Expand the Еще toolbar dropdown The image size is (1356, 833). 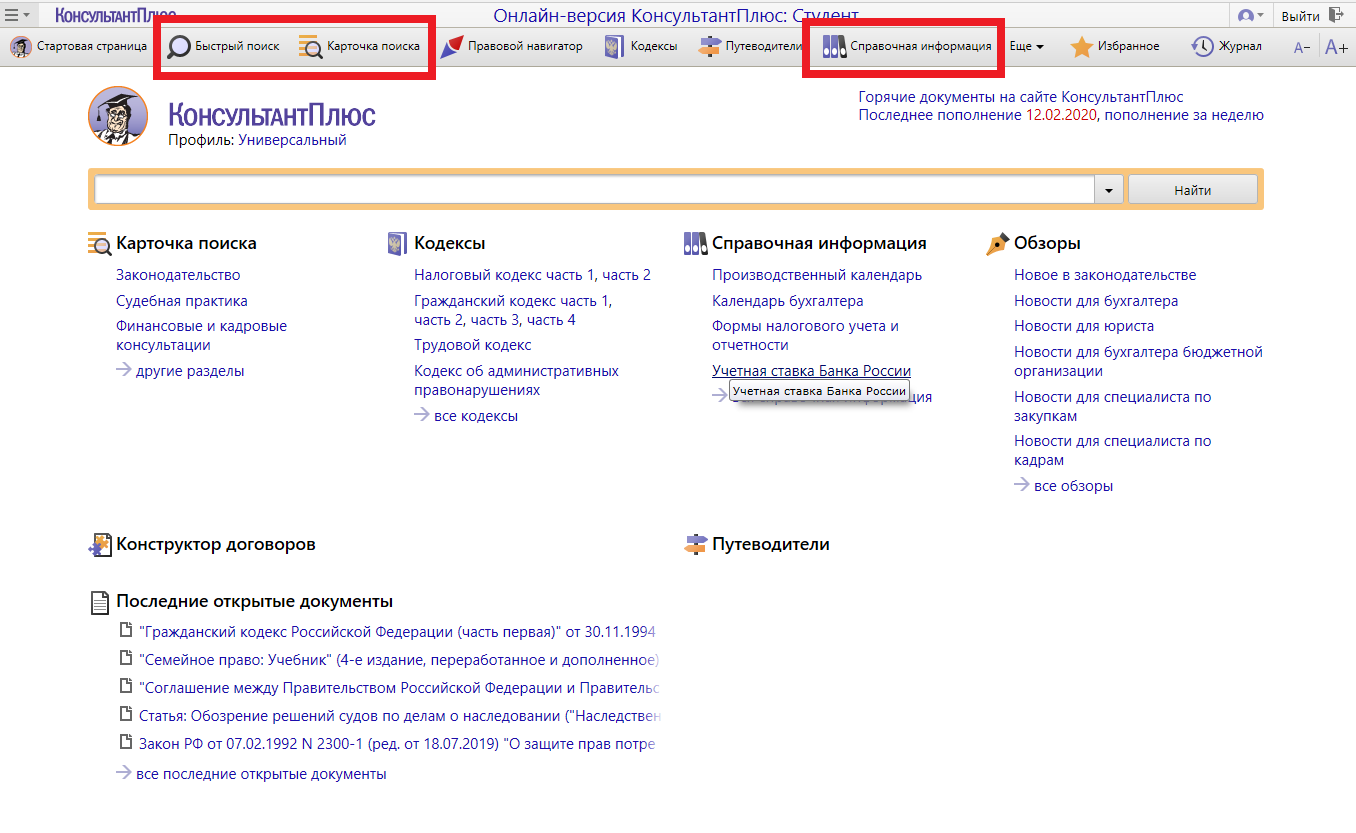pyautogui.click(x=1026, y=46)
